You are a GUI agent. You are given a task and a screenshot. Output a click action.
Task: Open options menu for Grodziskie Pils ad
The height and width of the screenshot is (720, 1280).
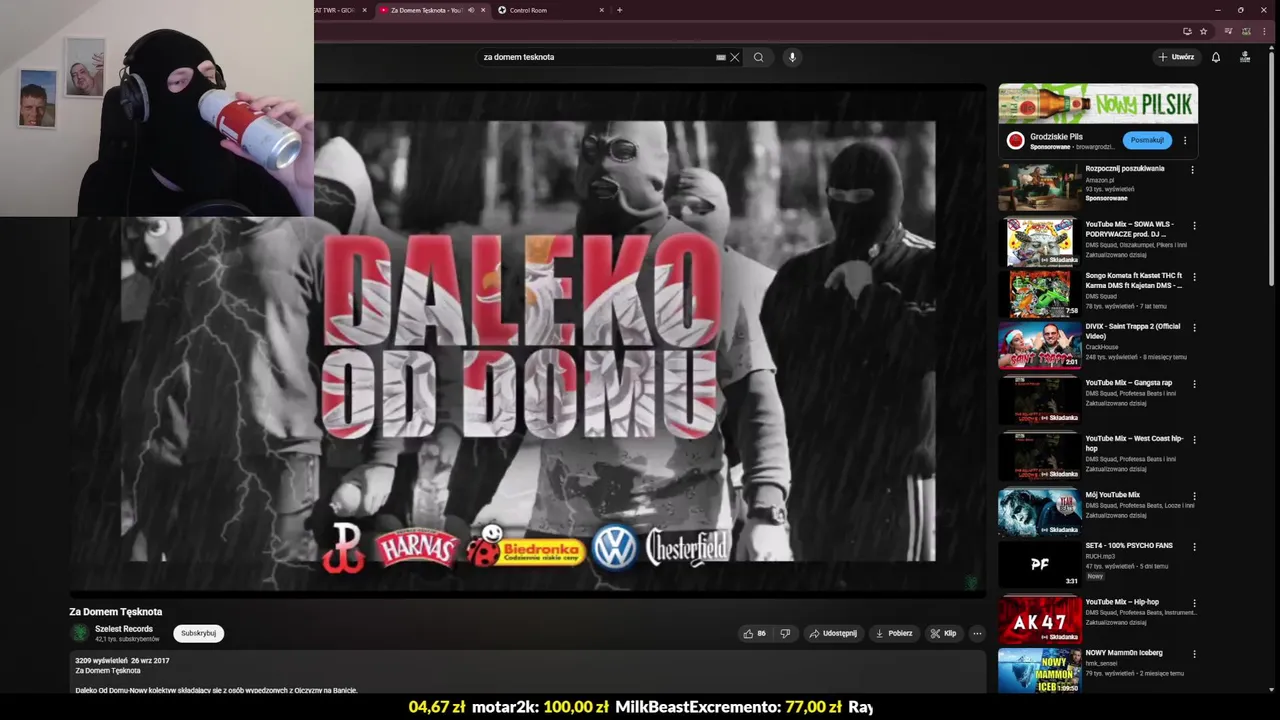click(x=1185, y=141)
